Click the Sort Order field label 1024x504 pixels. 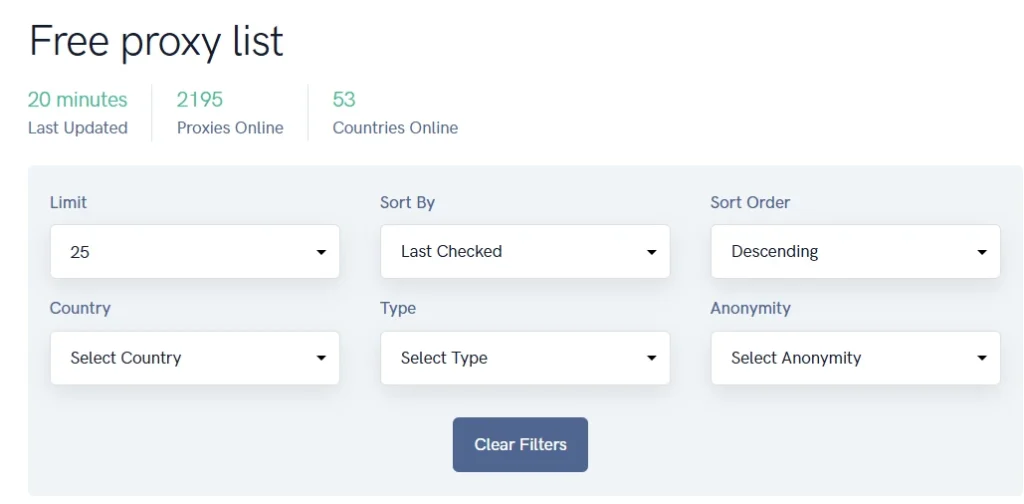point(750,202)
